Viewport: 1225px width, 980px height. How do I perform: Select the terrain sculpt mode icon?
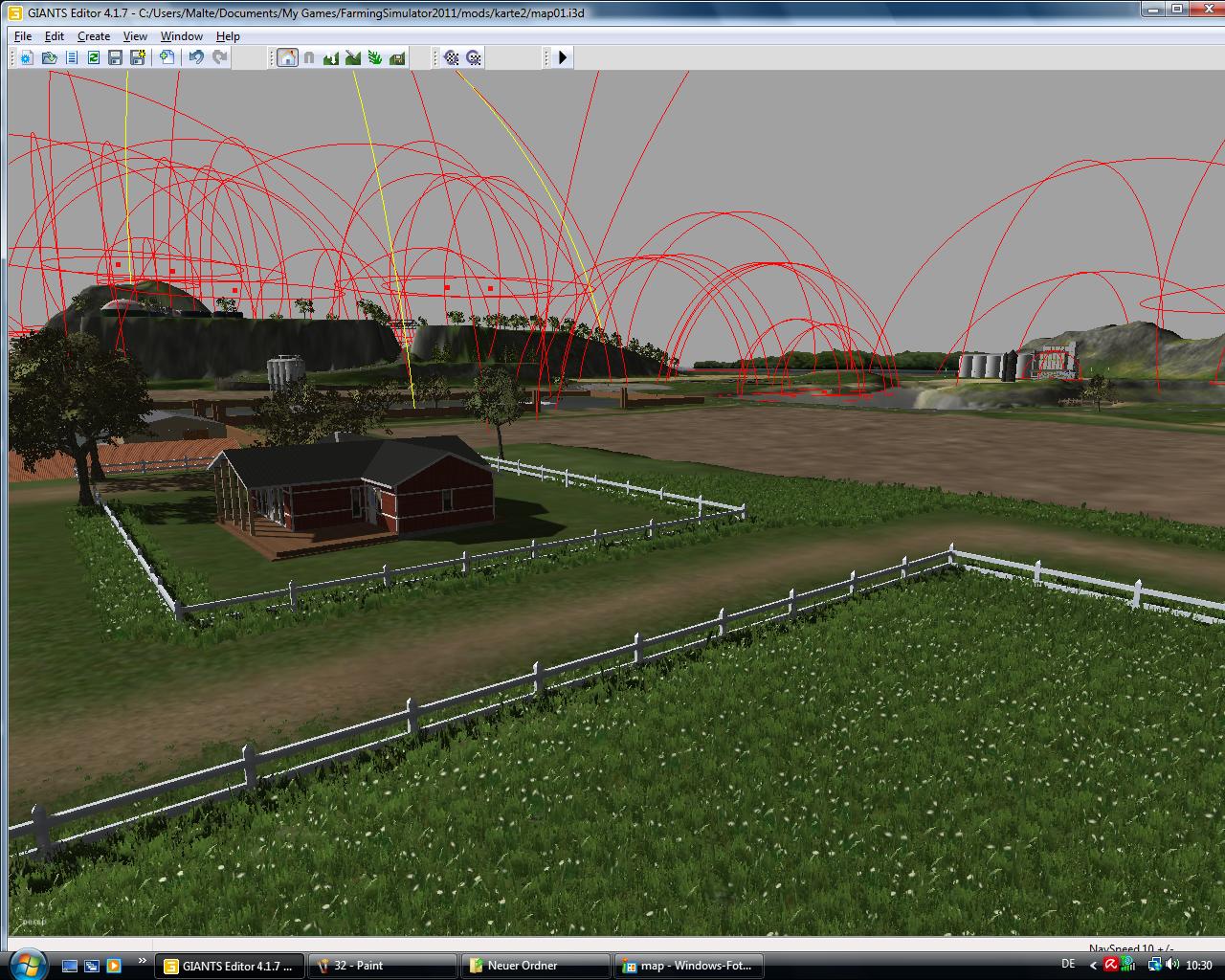(x=331, y=57)
